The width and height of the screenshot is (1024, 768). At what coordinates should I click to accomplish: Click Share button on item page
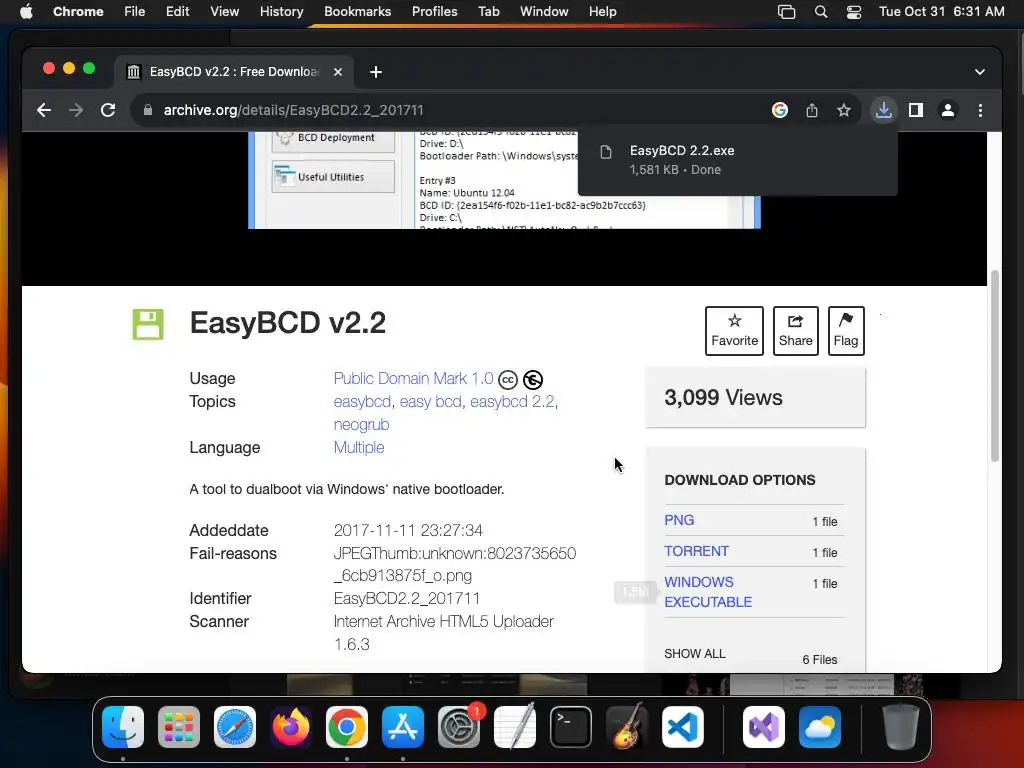click(x=795, y=330)
